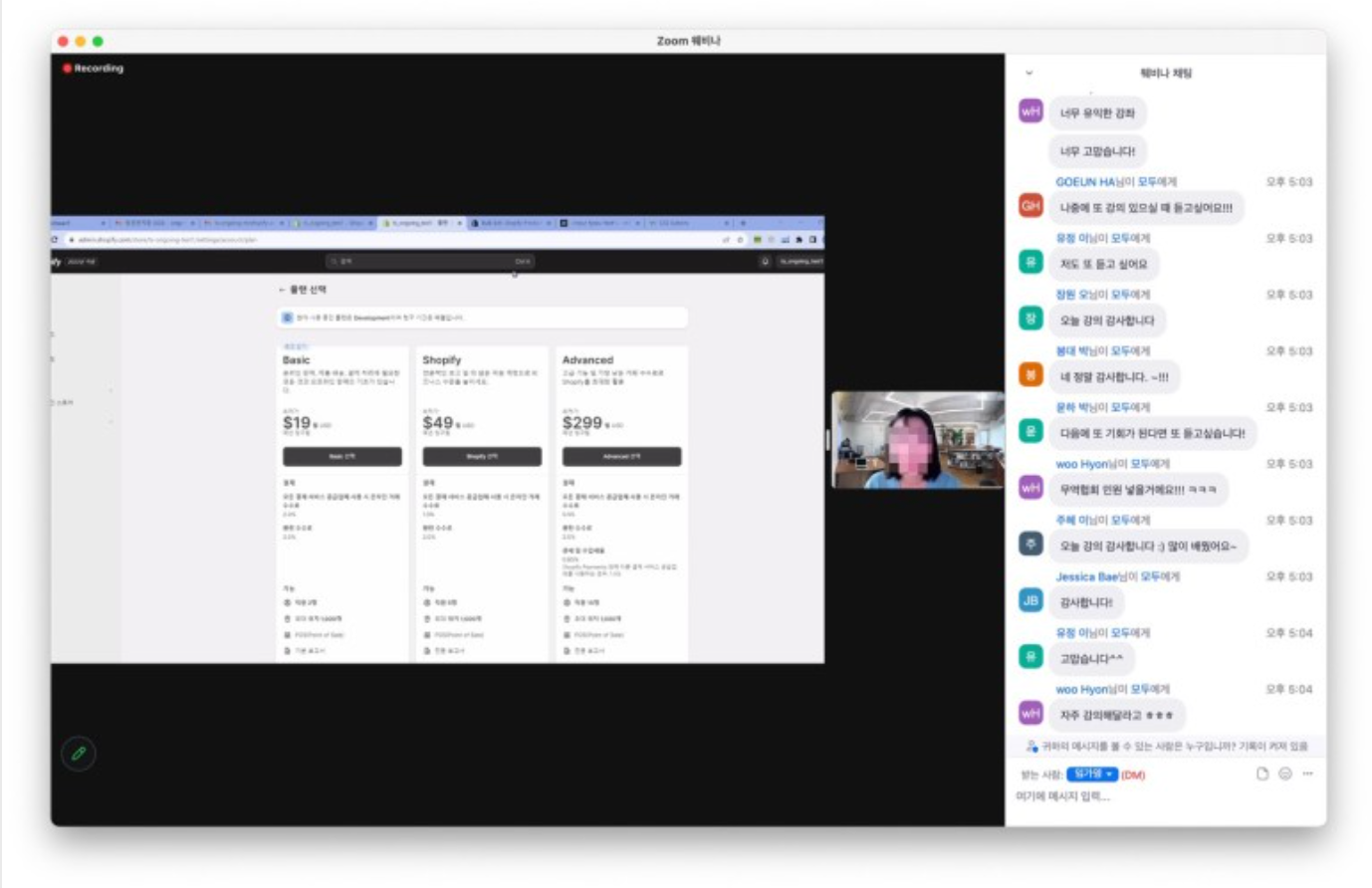1372x888 pixels.
Task: Click the $299 Advanced plan price
Action: point(582,423)
